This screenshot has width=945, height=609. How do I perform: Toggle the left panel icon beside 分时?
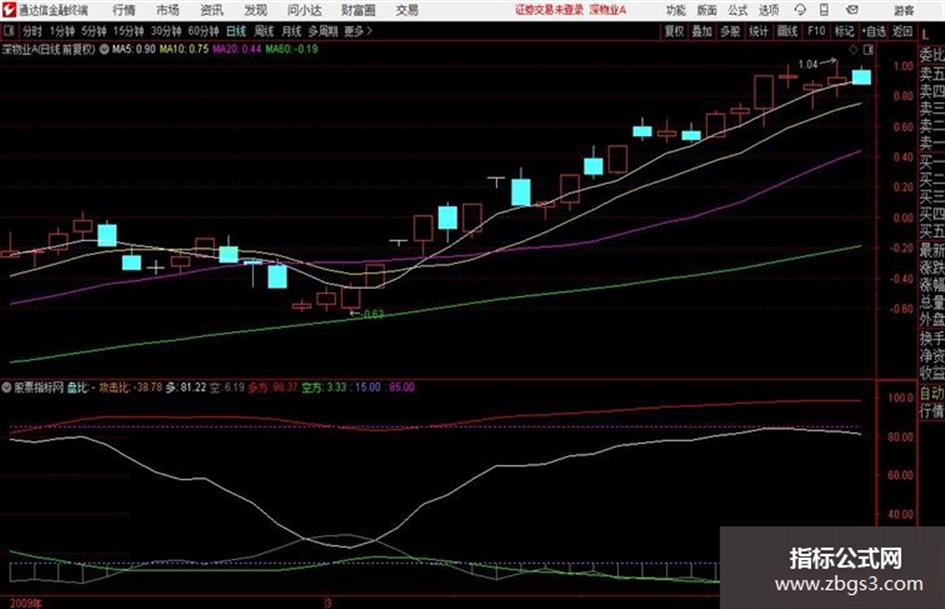point(8,31)
